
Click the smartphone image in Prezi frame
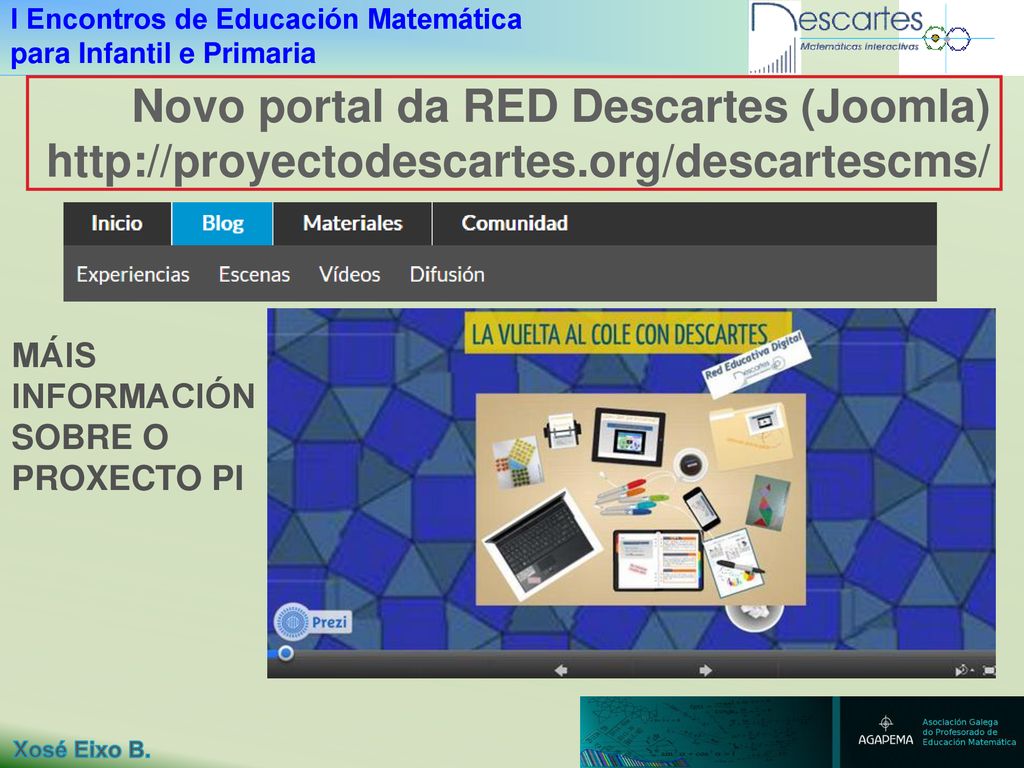(701, 509)
